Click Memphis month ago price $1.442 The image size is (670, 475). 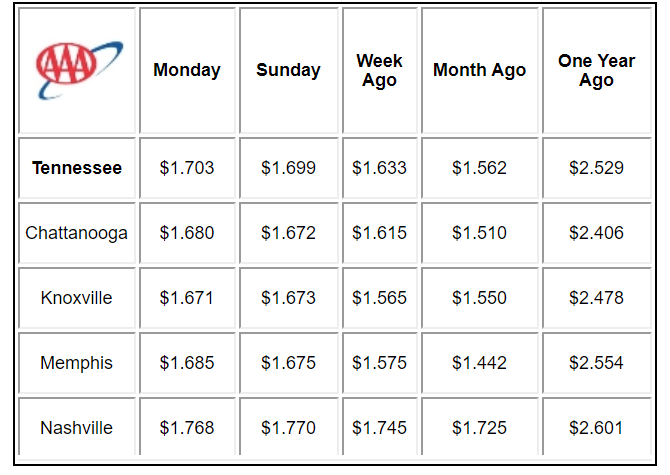[x=479, y=363]
